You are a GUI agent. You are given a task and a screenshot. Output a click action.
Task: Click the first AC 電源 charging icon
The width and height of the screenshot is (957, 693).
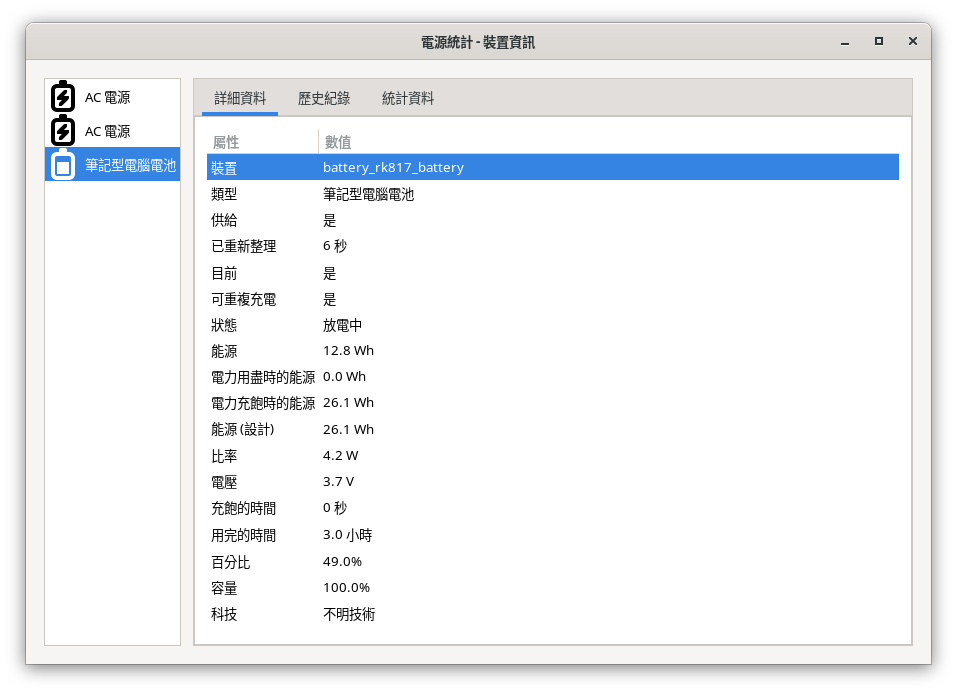coord(63,97)
